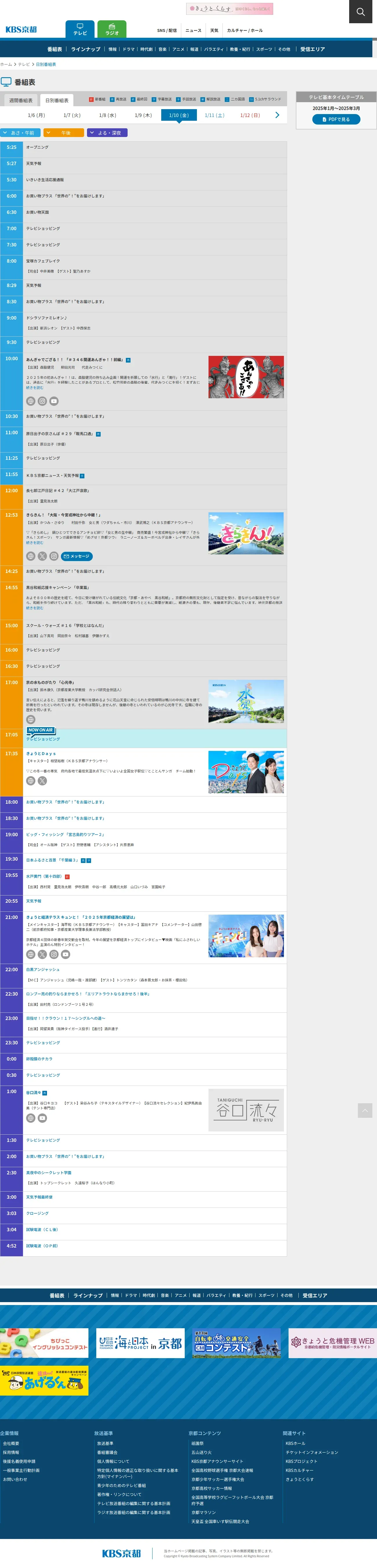
Task: Open the search magnifier icon at top
Action: [x=360, y=12]
